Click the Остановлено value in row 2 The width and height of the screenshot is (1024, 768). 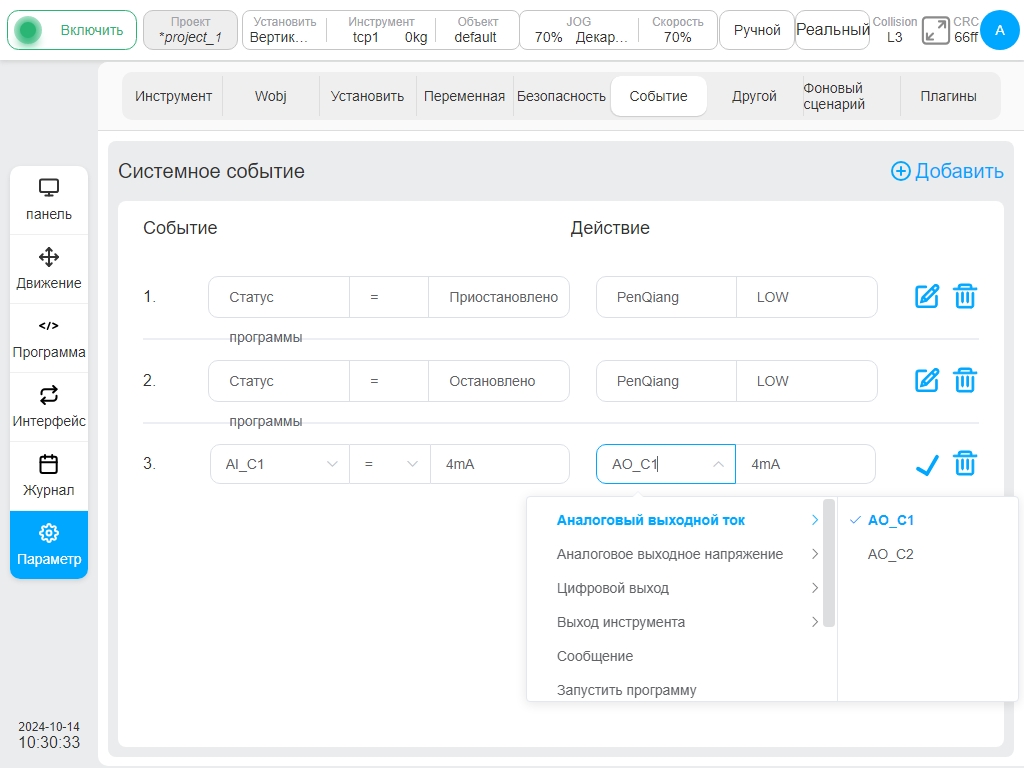[x=499, y=381]
